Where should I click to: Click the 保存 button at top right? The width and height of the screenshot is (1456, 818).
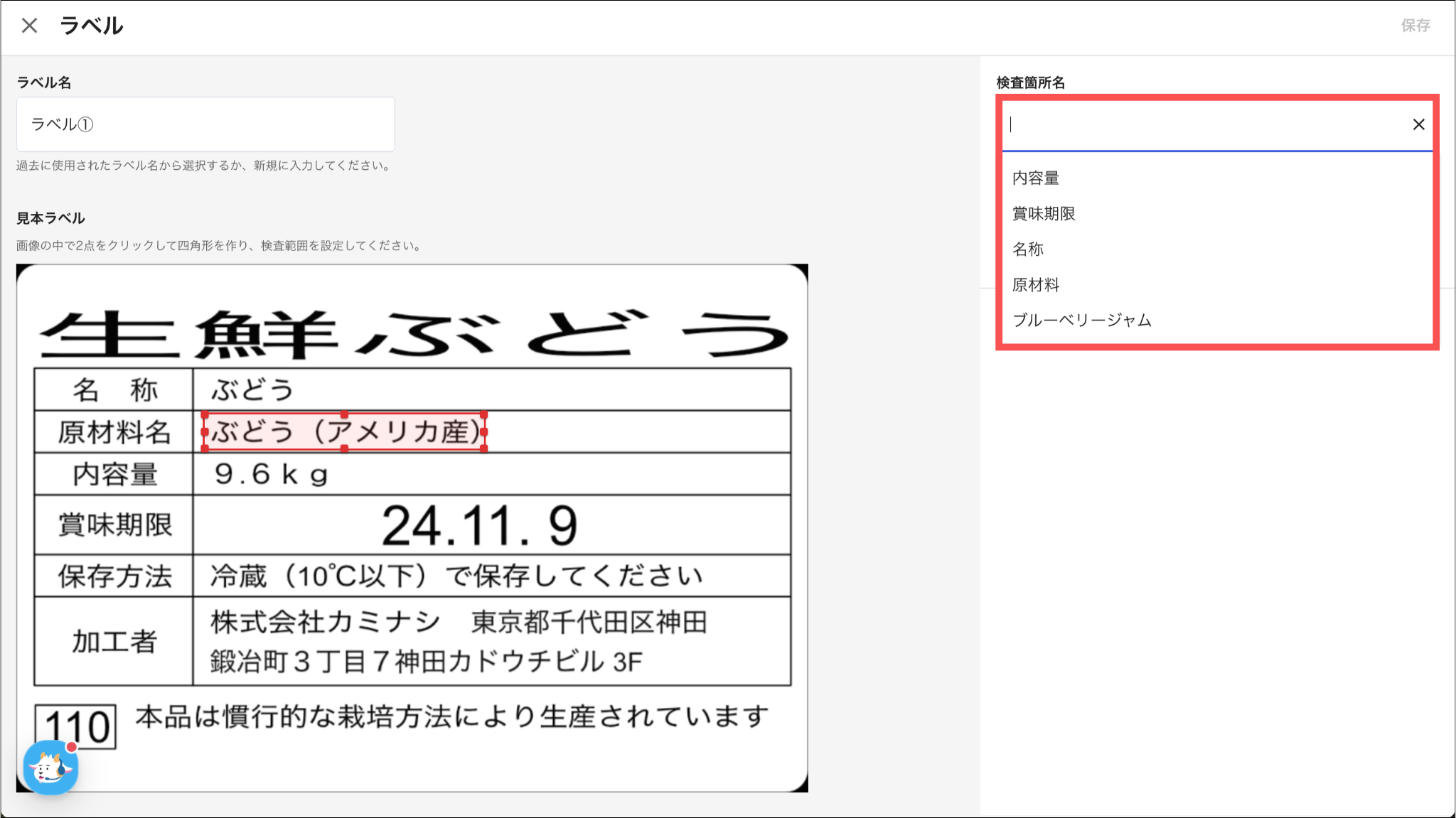[1415, 26]
